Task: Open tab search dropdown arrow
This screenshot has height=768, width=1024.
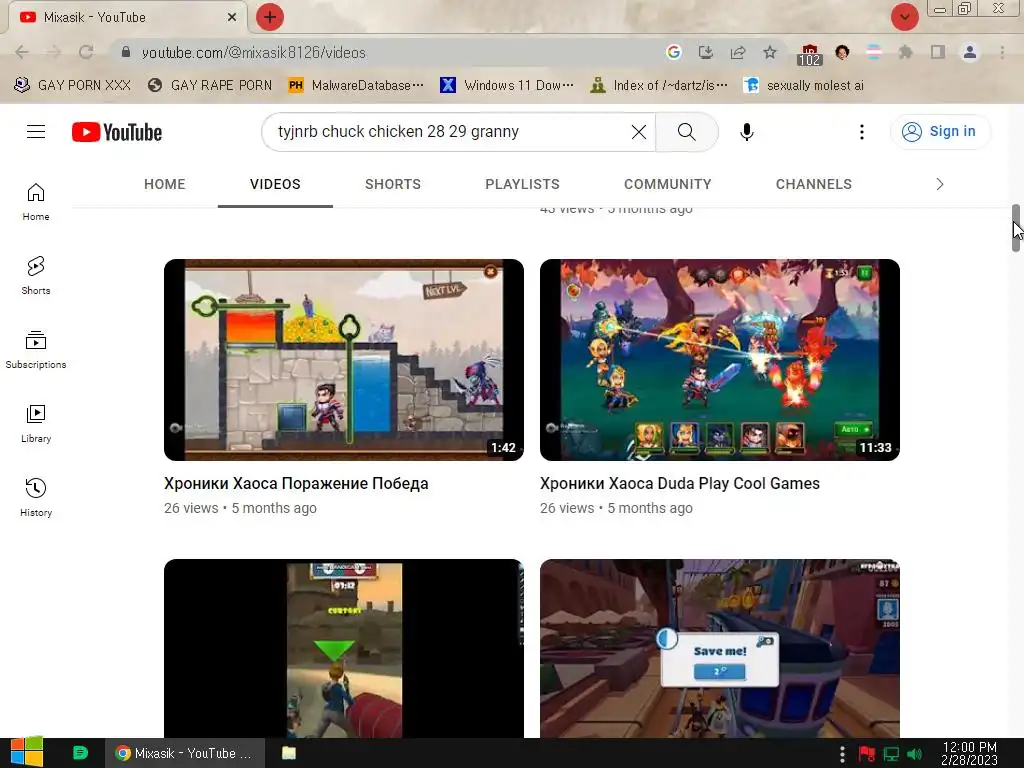Action: [x=904, y=17]
